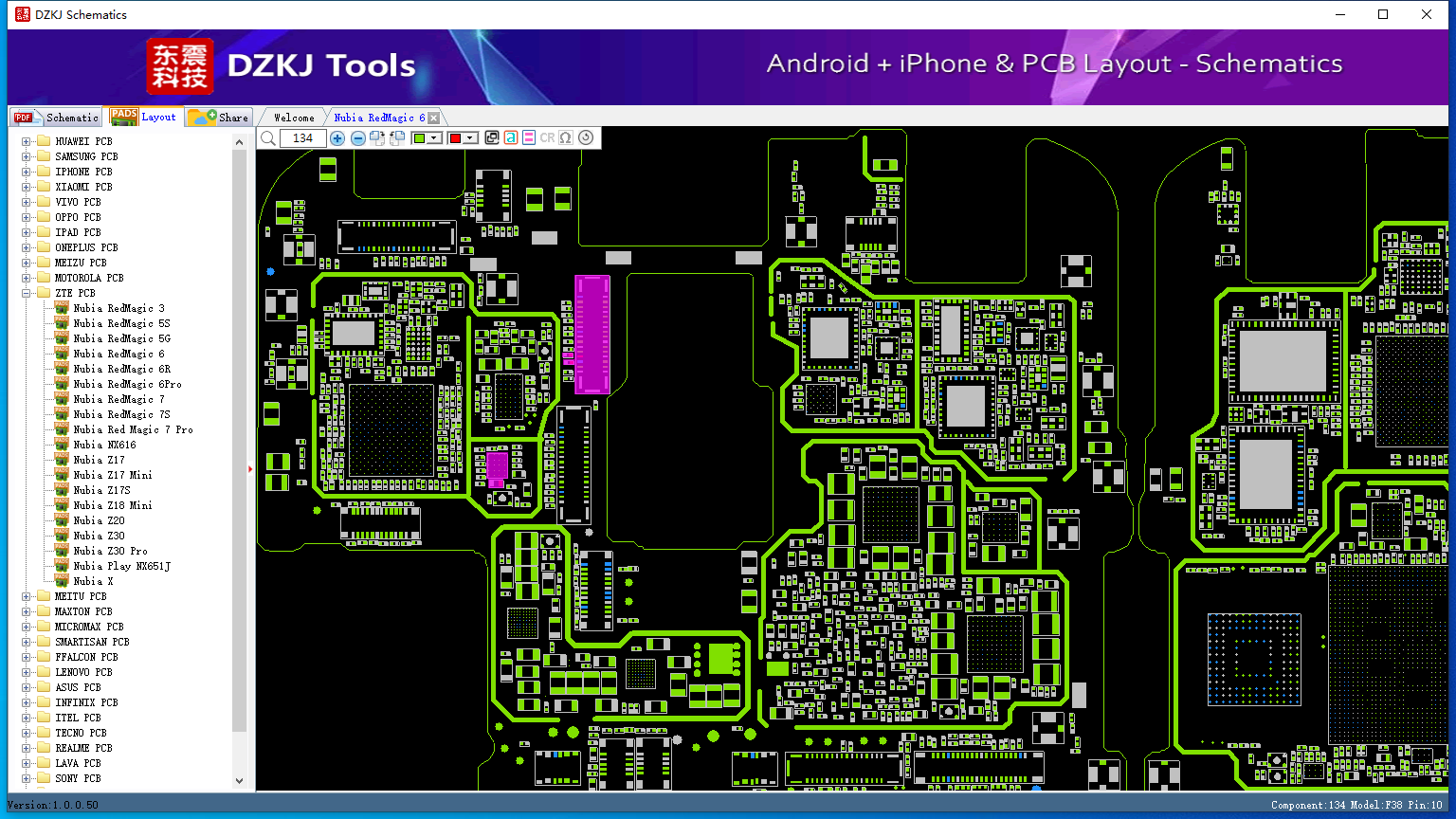The height and width of the screenshot is (819, 1456).
Task: Select Nubia X in the tree
Action: coord(93,581)
